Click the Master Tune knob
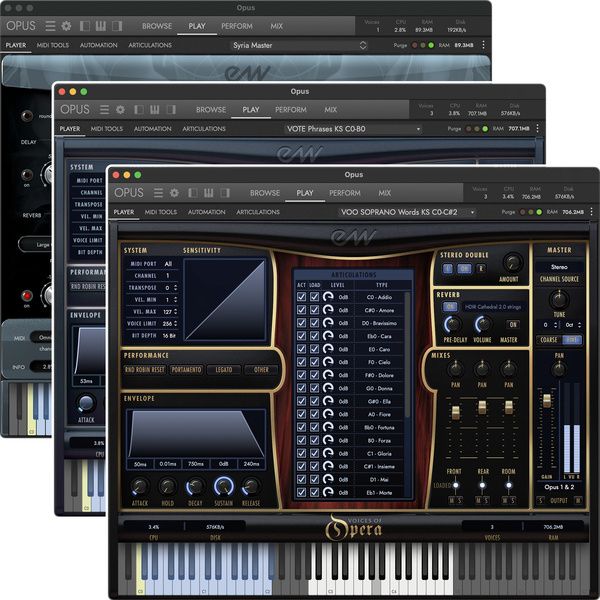 click(559, 300)
